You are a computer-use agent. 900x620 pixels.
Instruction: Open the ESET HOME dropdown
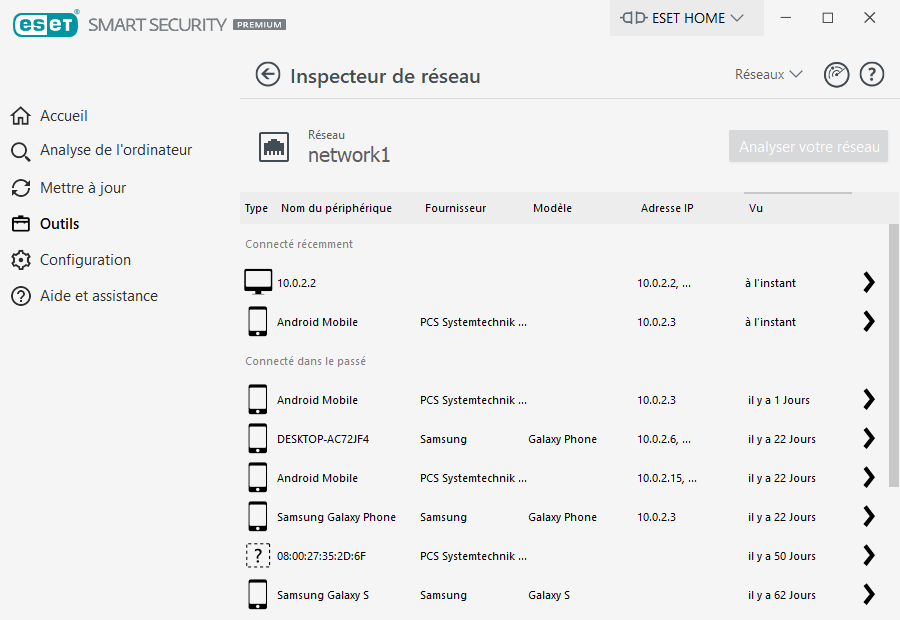[x=686, y=18]
